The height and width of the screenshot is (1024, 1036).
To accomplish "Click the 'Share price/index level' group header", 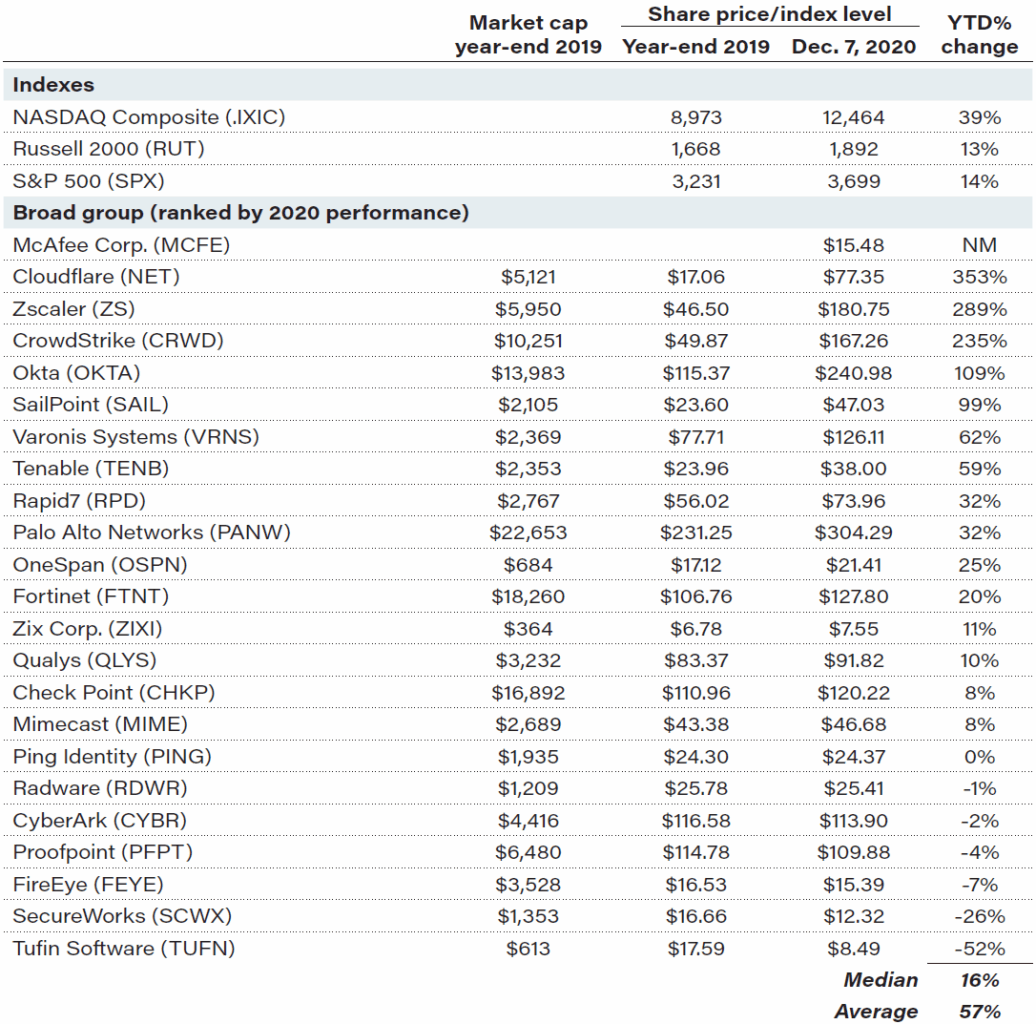I will pos(768,14).
